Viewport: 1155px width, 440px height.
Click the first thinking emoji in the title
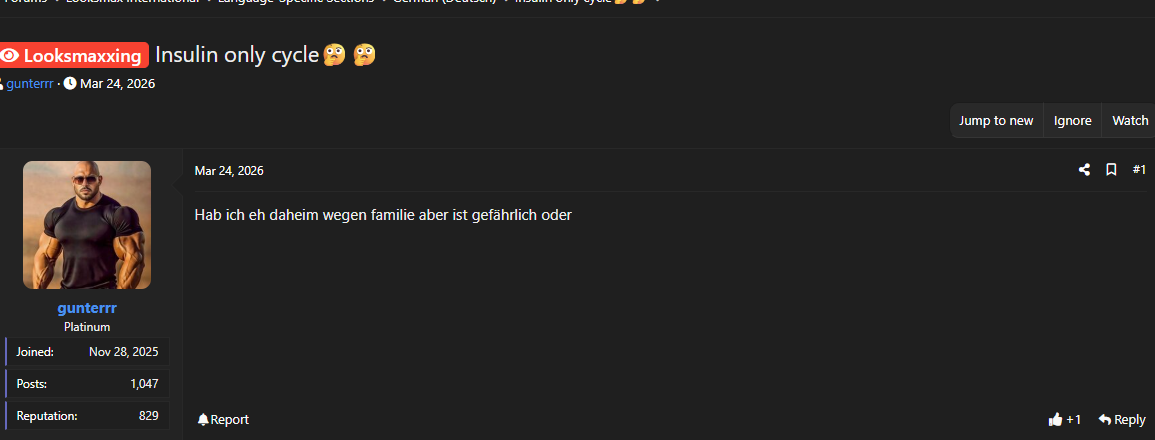[334, 55]
